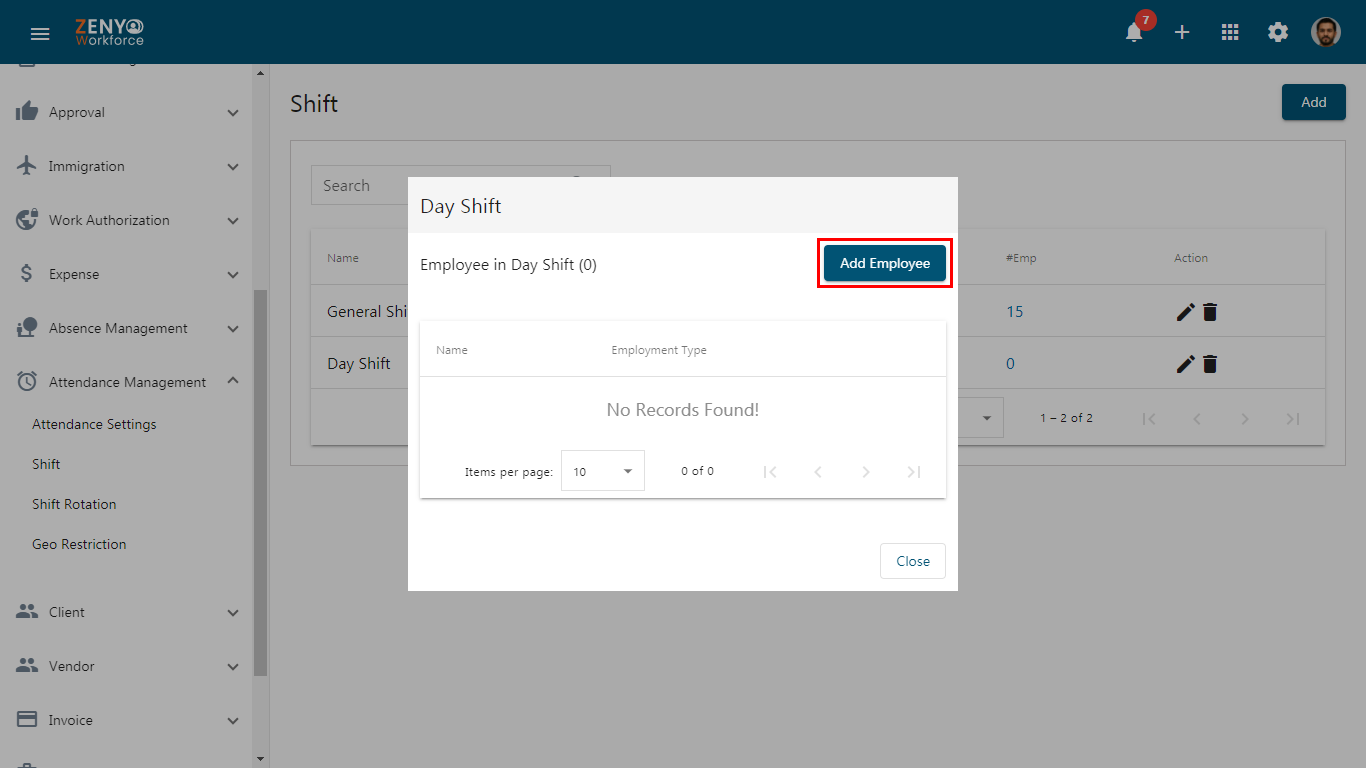The width and height of the screenshot is (1366, 768).
Task: Click the Action column header
Action: coord(1191,258)
